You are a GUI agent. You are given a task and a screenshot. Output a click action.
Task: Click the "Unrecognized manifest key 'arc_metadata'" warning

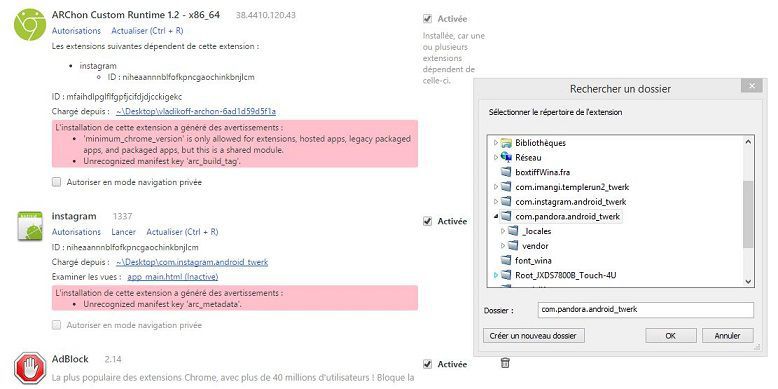(x=163, y=304)
